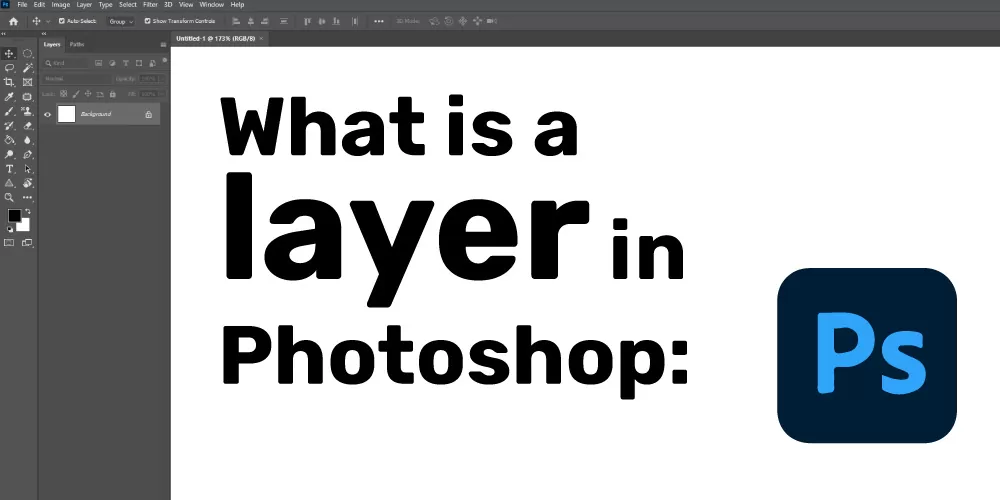Collapse the Layers panel double-arrow
The width and height of the screenshot is (1000, 500).
pos(43,34)
